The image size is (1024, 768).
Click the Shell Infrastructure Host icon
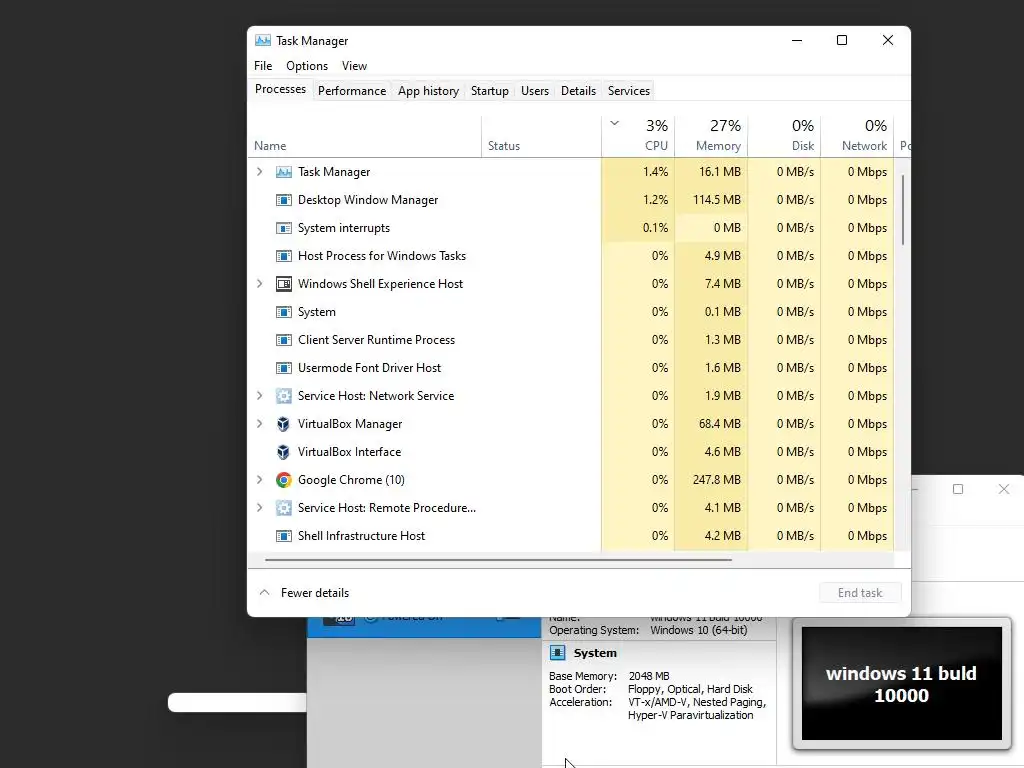(x=283, y=536)
